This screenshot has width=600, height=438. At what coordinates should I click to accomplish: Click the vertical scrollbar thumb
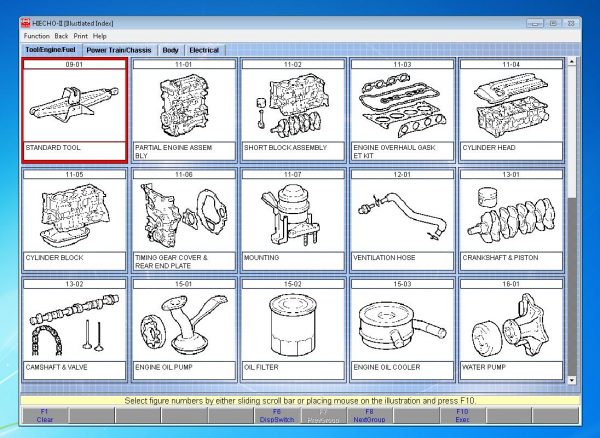tap(572, 132)
